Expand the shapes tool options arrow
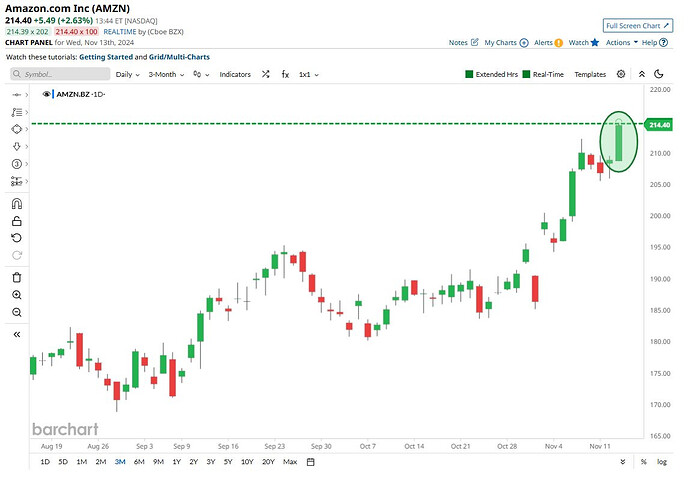Image resolution: width=690 pixels, height=481 pixels. point(27,129)
